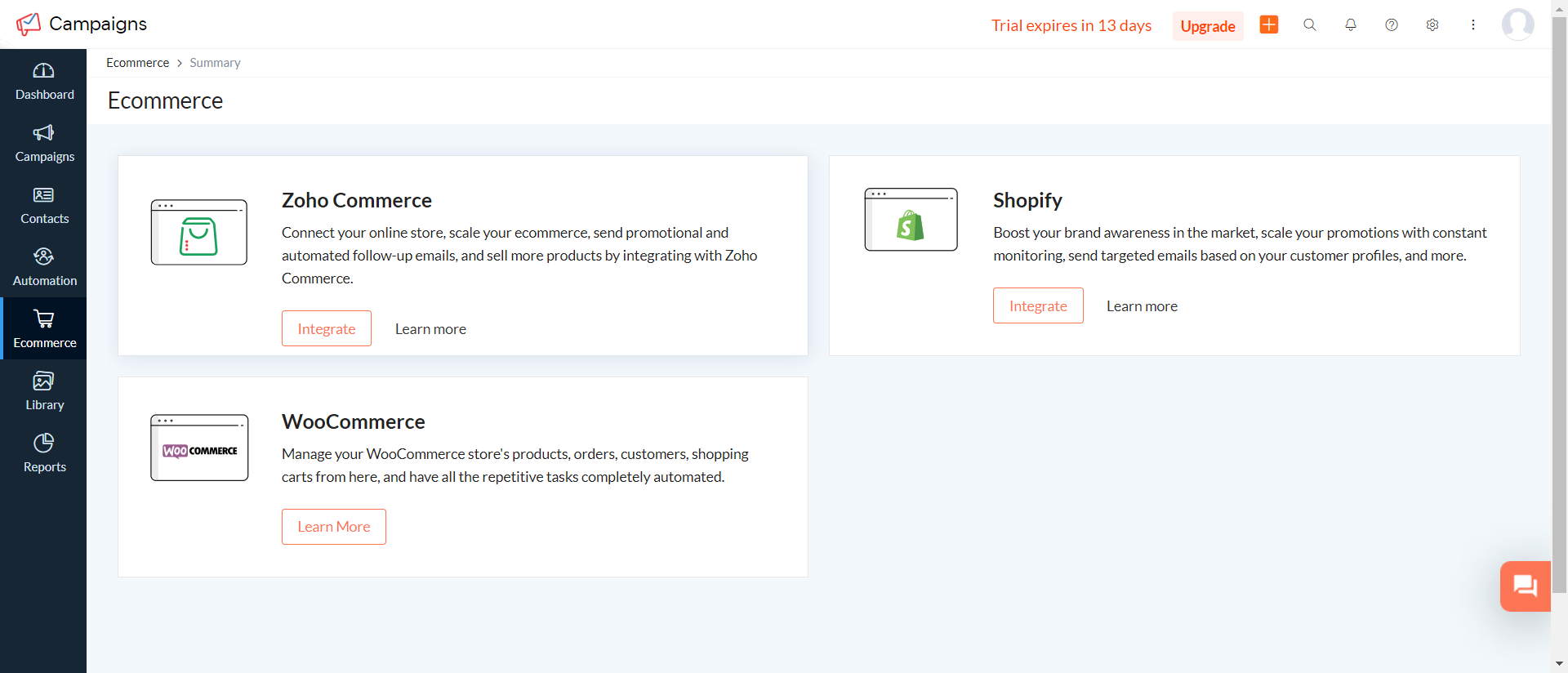Open the help question mark icon
Screen dimensions: 1568x673
click(x=1391, y=25)
